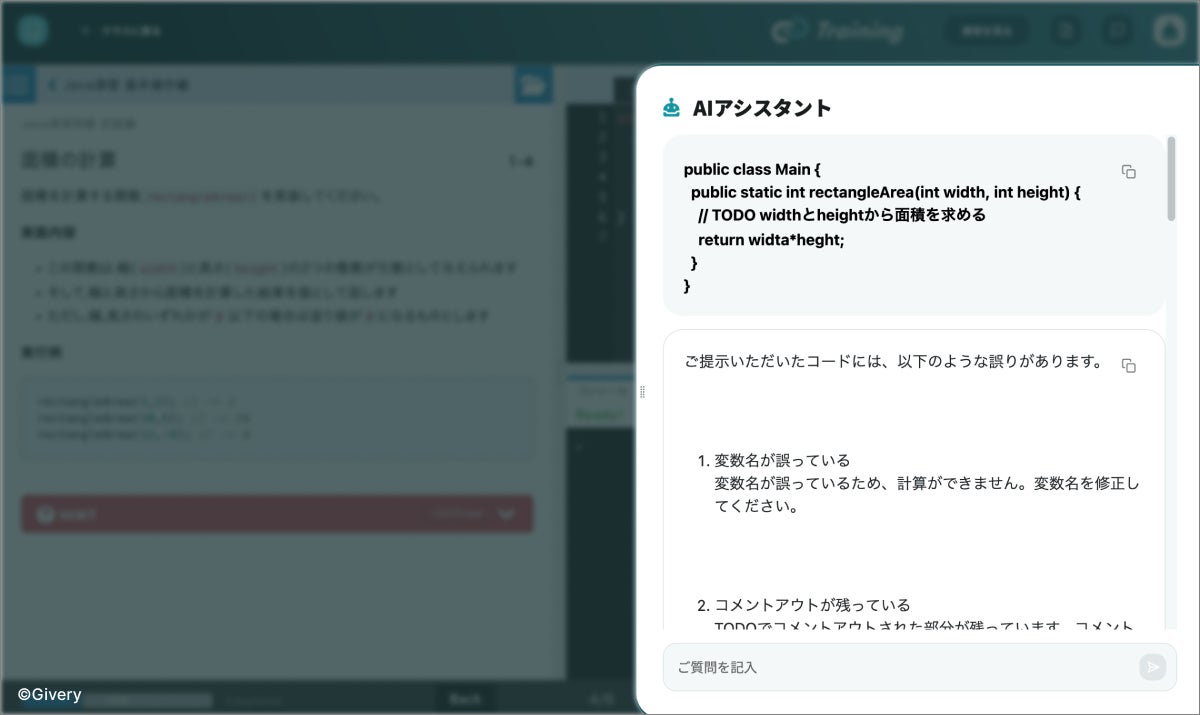This screenshot has height=715, width=1200.
Task: Click the Training logo in the header
Action: point(837,31)
